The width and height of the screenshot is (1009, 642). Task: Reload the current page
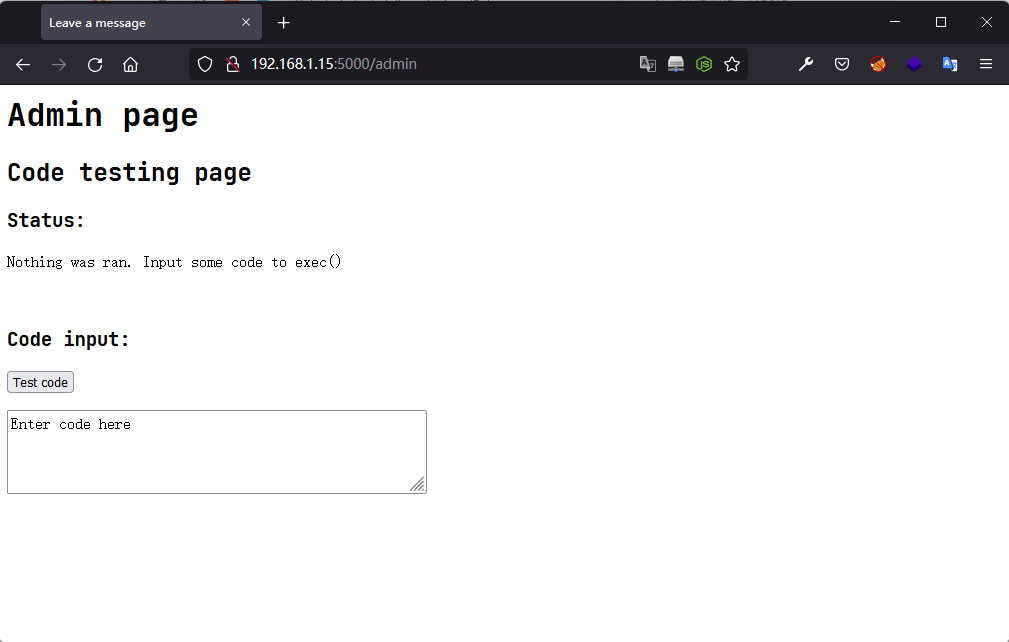95,64
